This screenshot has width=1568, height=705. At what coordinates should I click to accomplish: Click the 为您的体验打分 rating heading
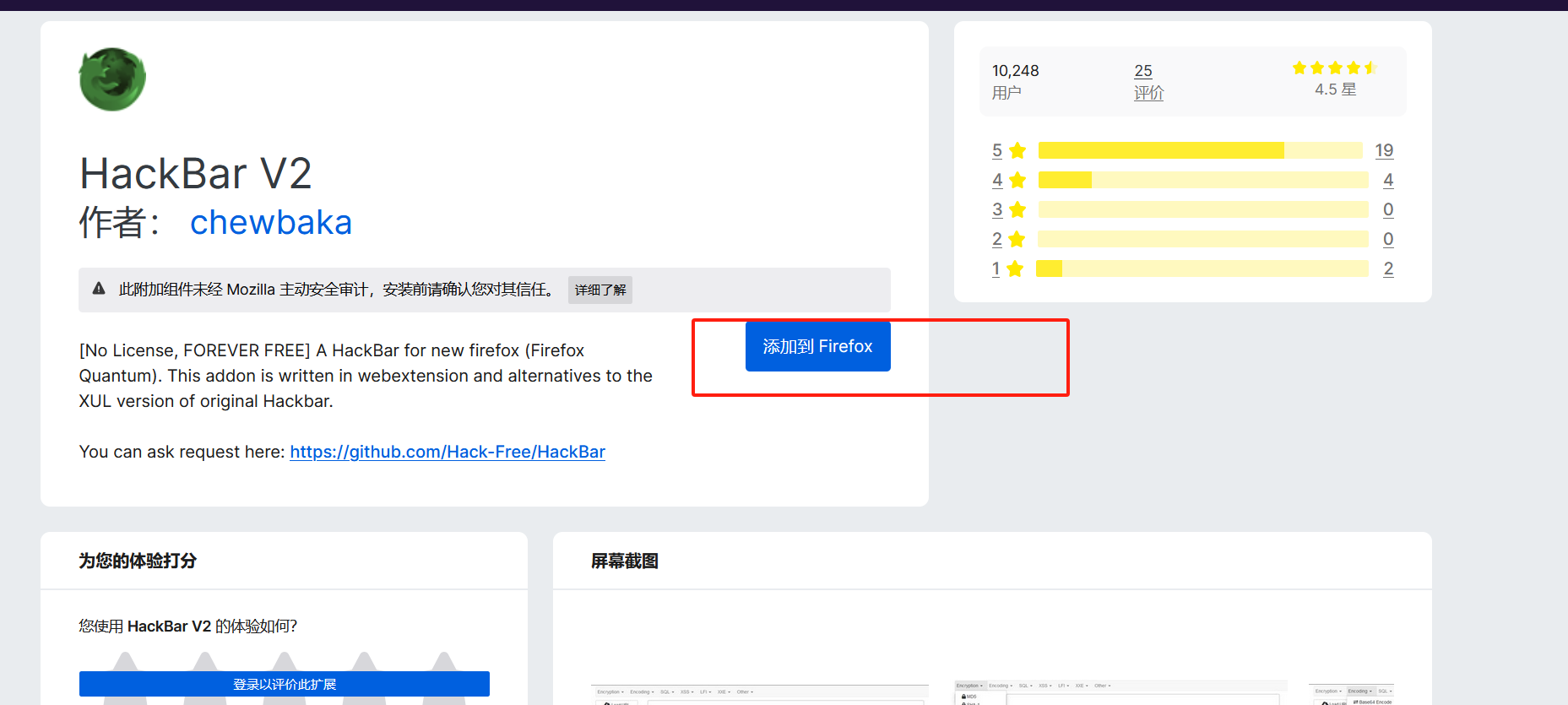[x=138, y=561]
